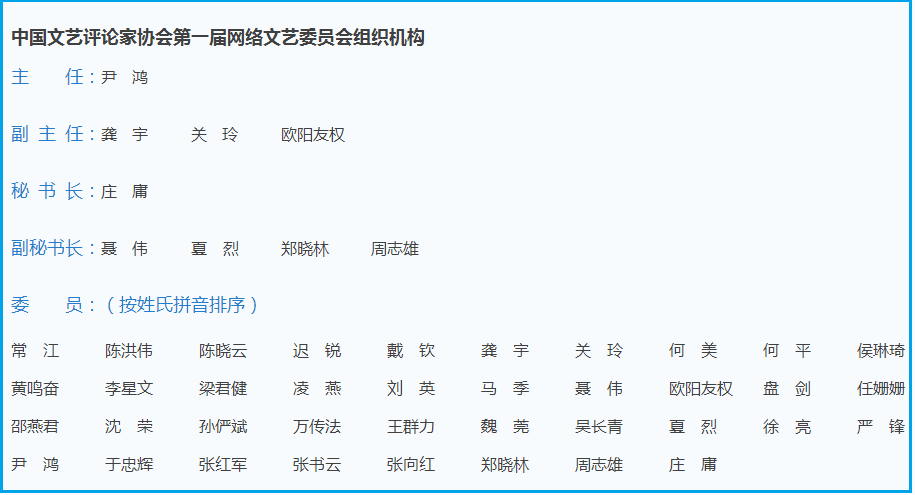This screenshot has width=915, height=495.
Task: Select the name 王群力
Action: click(411, 427)
